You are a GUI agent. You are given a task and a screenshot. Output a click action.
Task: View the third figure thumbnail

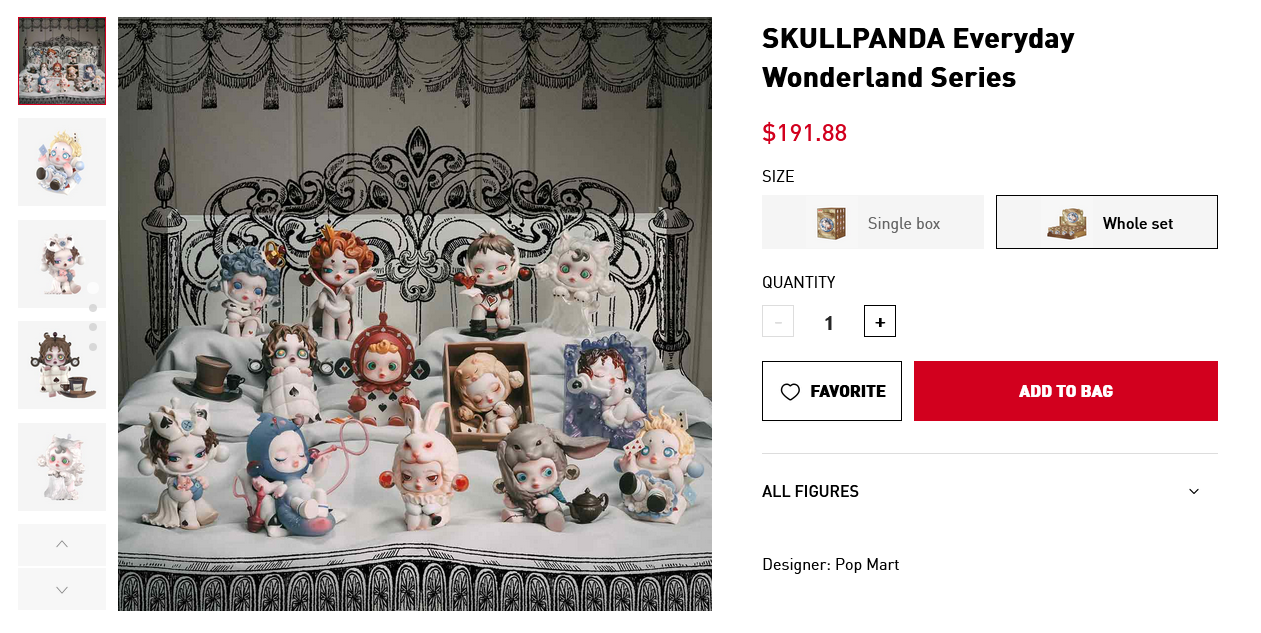tap(62, 264)
